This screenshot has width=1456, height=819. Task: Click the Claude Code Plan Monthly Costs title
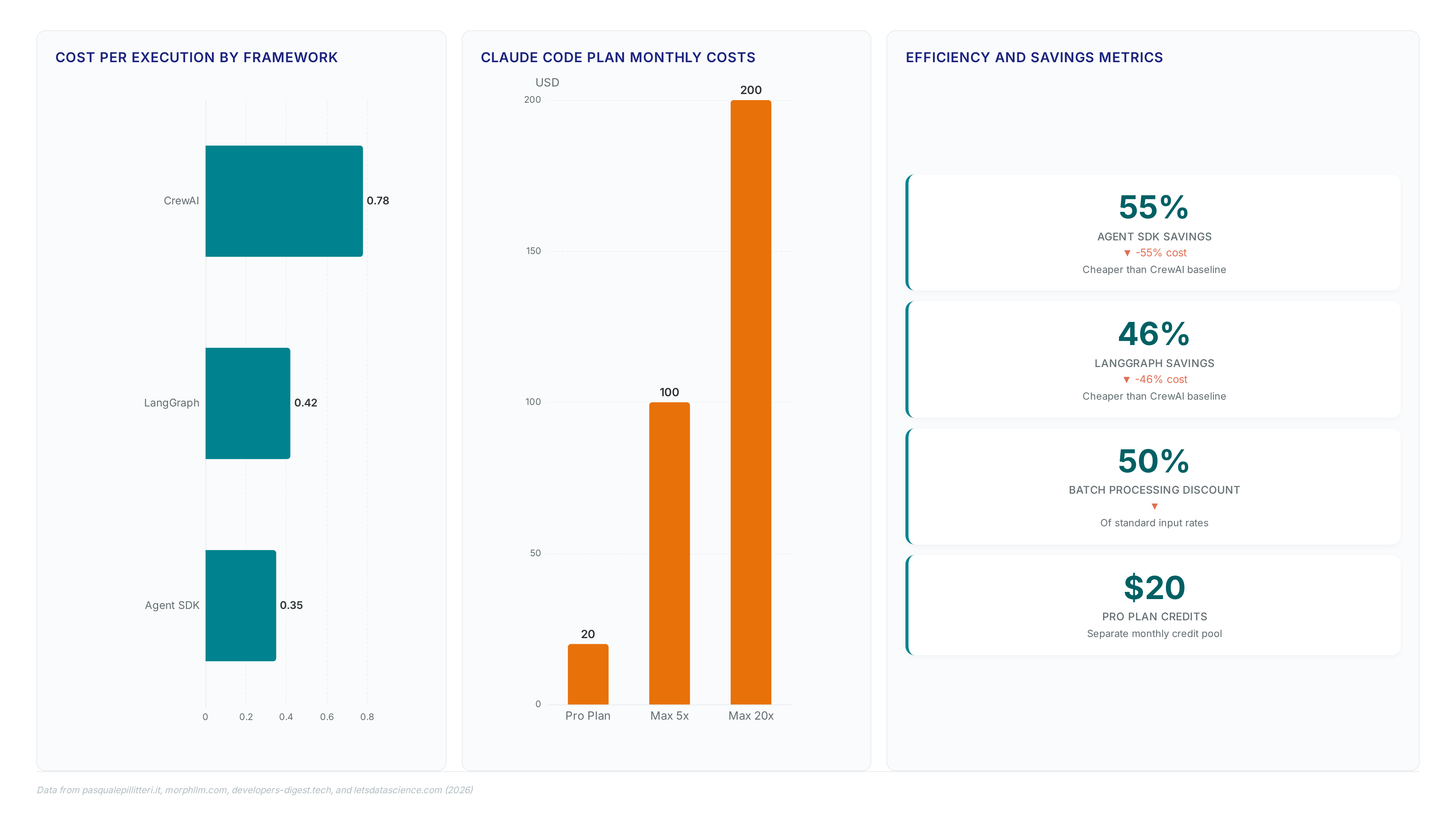pyautogui.click(x=618, y=58)
